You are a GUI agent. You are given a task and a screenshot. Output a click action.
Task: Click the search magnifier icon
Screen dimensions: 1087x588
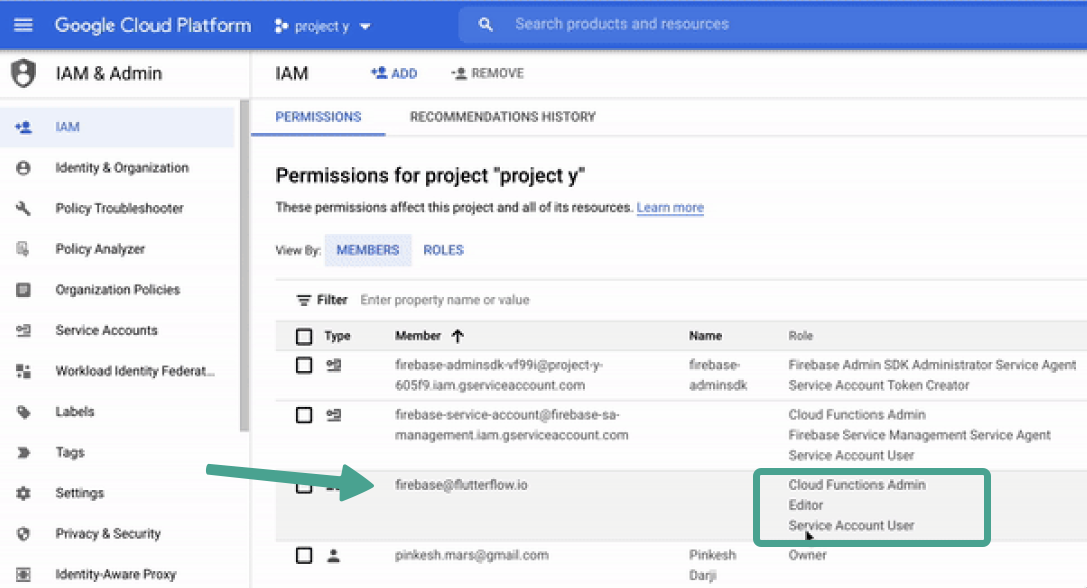(x=485, y=24)
